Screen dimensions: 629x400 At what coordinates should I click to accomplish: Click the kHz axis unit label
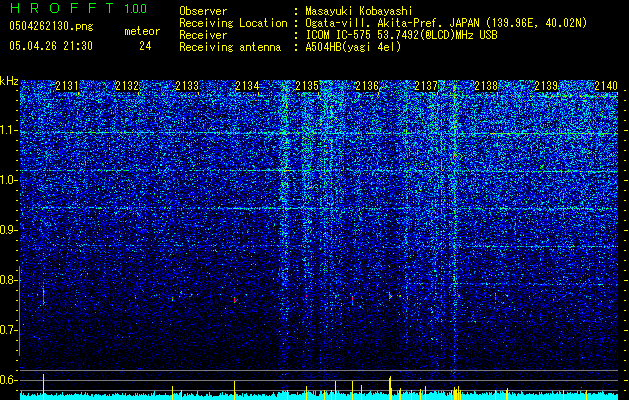coord(9,81)
